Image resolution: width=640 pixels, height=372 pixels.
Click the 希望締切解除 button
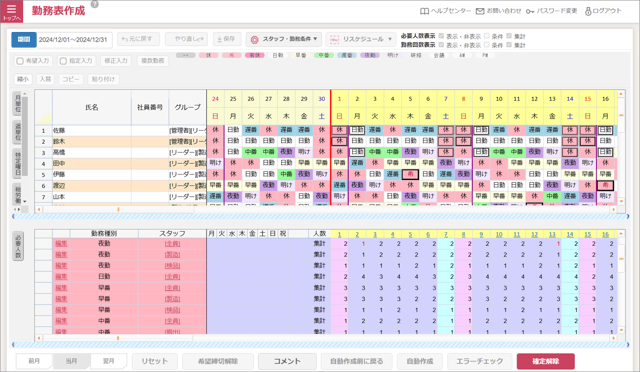(x=218, y=361)
